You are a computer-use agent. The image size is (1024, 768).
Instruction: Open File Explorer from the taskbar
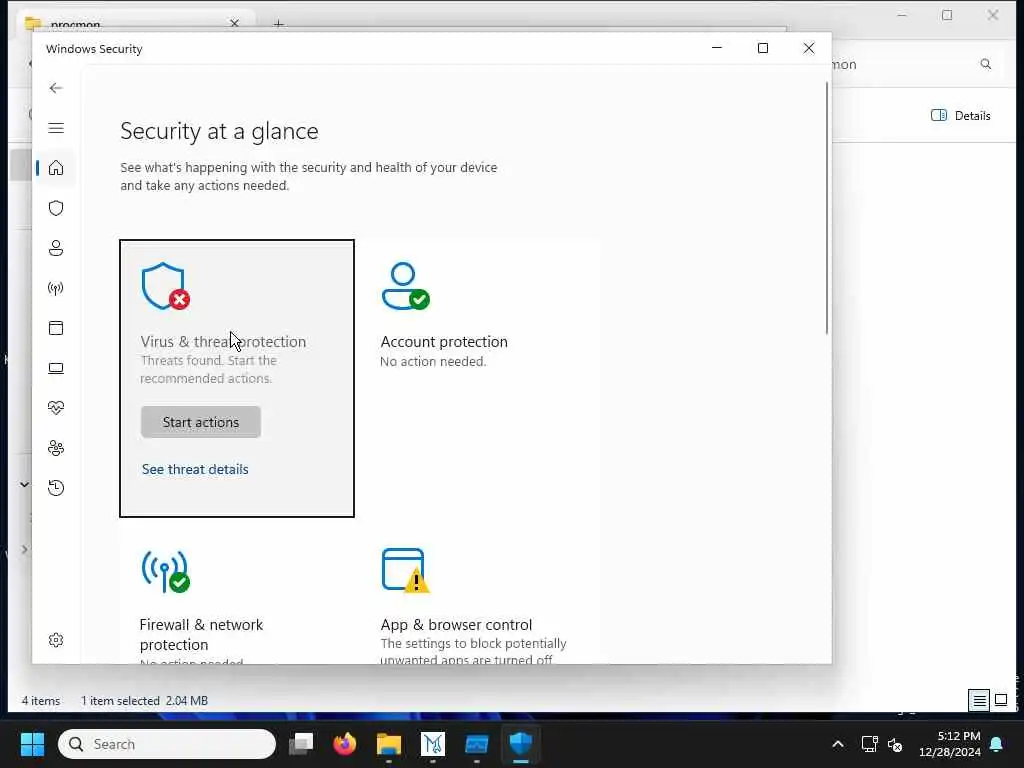point(389,744)
